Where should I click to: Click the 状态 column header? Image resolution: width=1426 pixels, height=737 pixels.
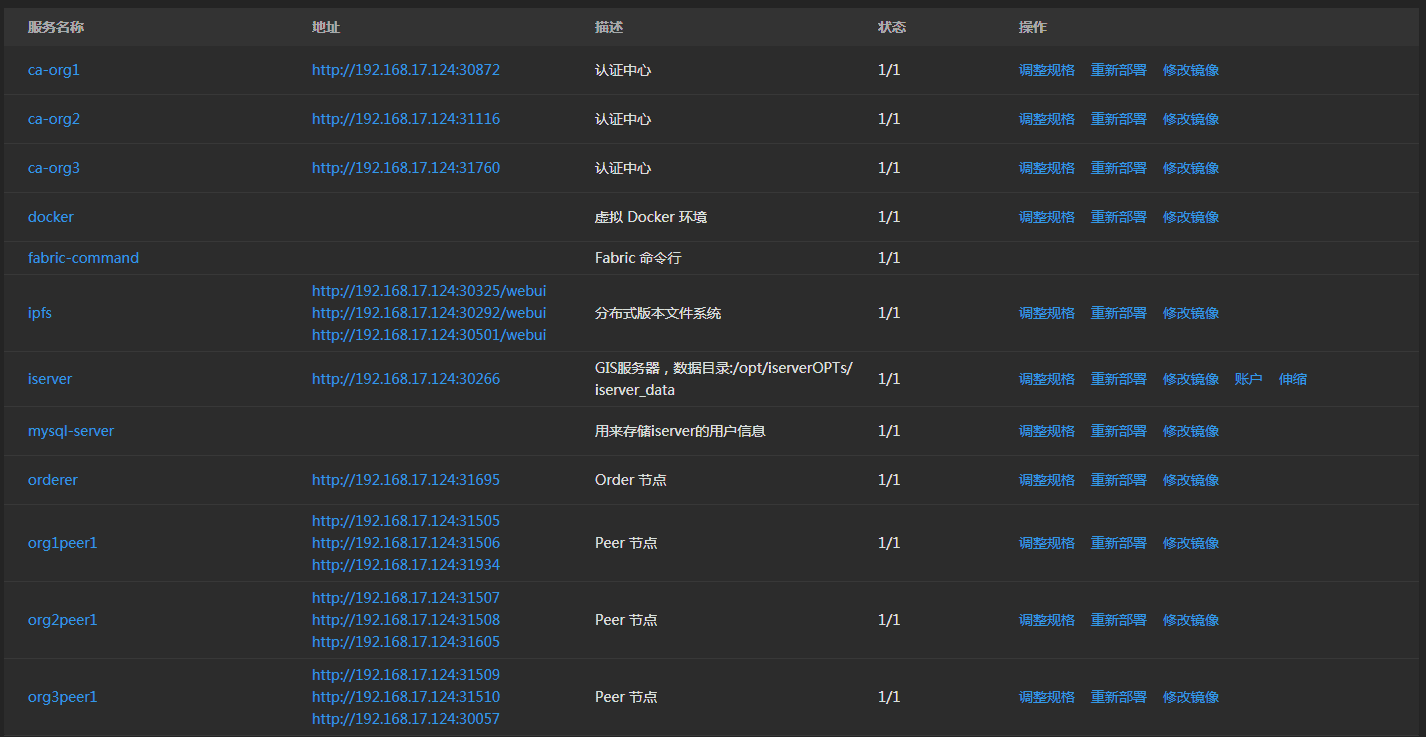[891, 27]
